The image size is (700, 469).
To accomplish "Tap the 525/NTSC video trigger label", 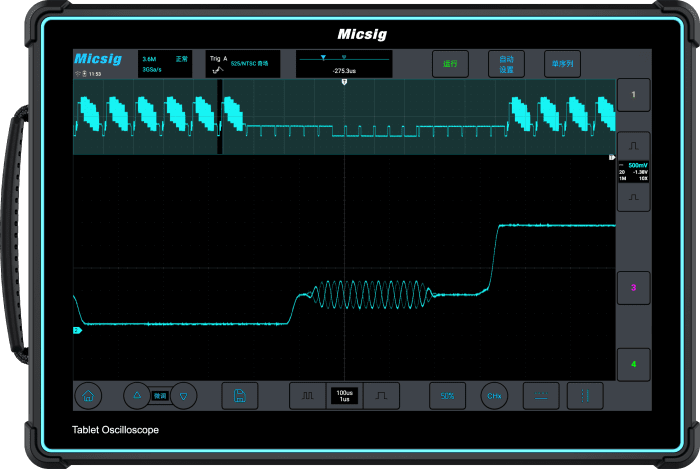I will pyautogui.click(x=249, y=64).
